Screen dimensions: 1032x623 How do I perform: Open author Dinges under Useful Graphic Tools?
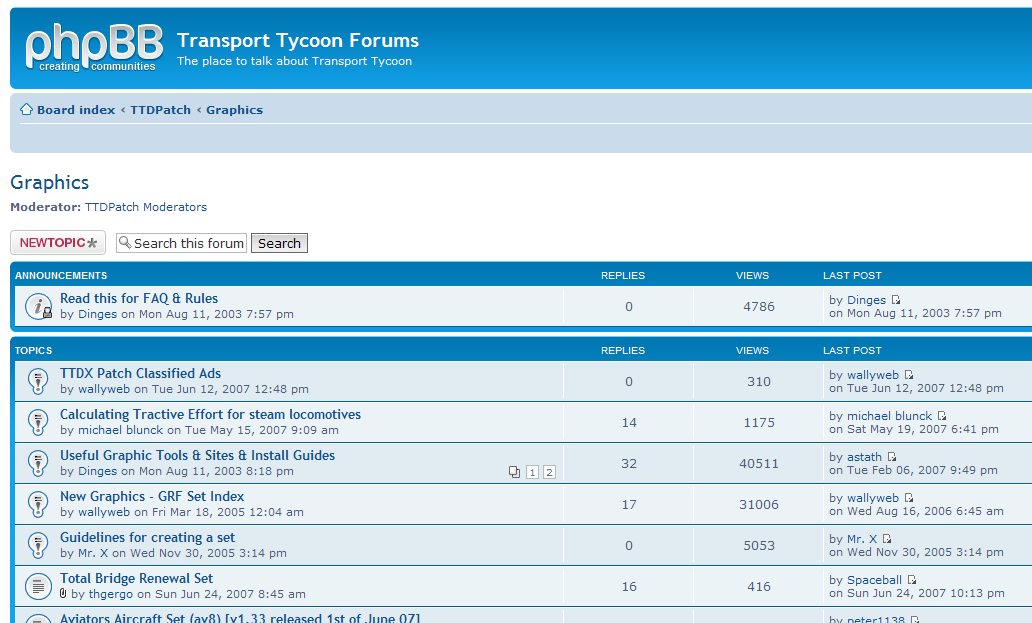[97, 471]
